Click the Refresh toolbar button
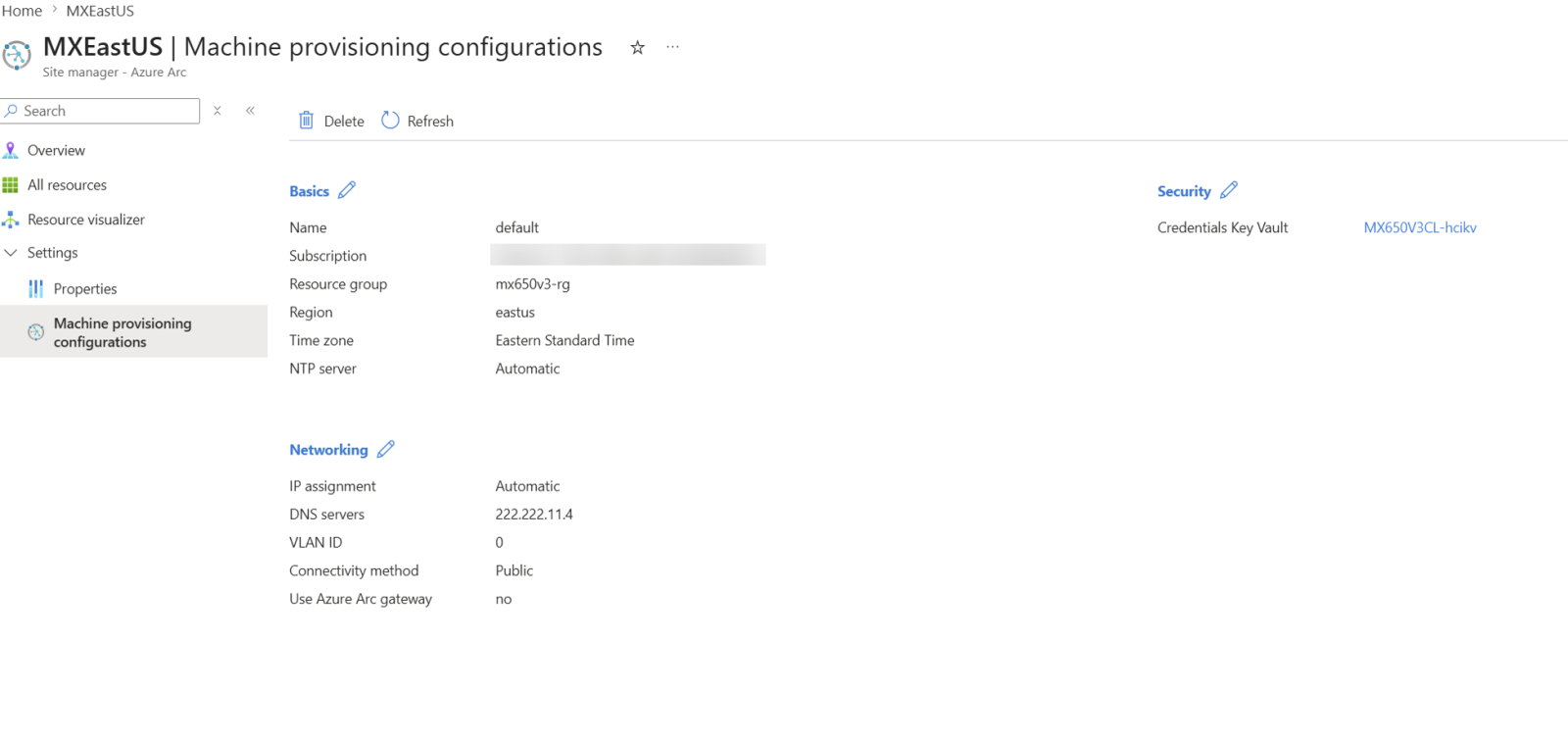Image resolution: width=1568 pixels, height=739 pixels. point(417,121)
